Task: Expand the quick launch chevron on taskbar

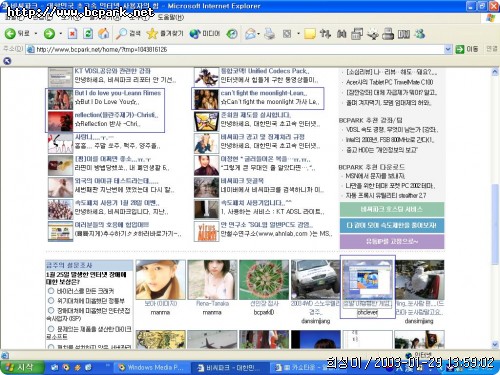Action: 108,365
